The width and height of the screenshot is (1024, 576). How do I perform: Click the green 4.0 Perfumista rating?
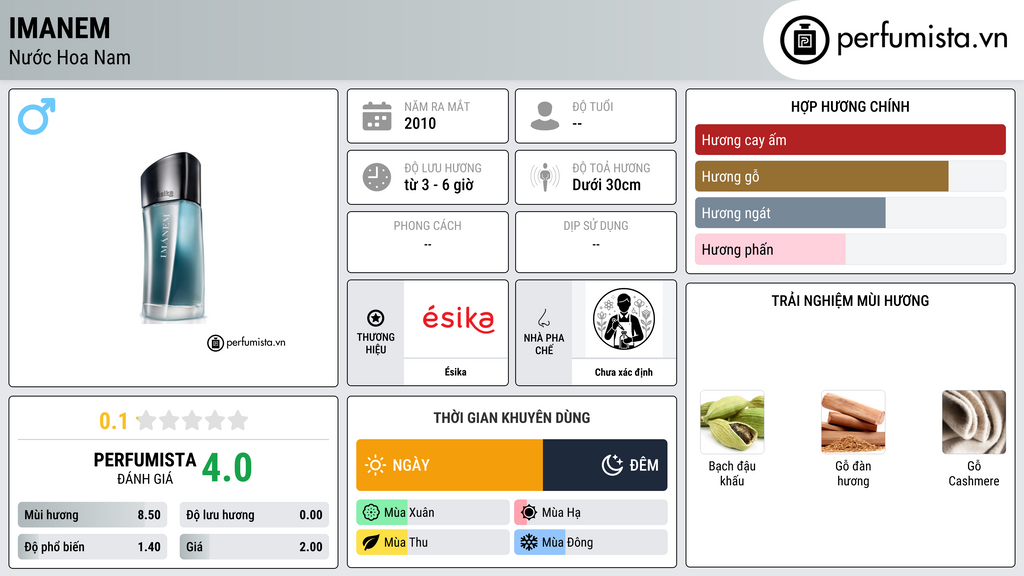coord(227,468)
